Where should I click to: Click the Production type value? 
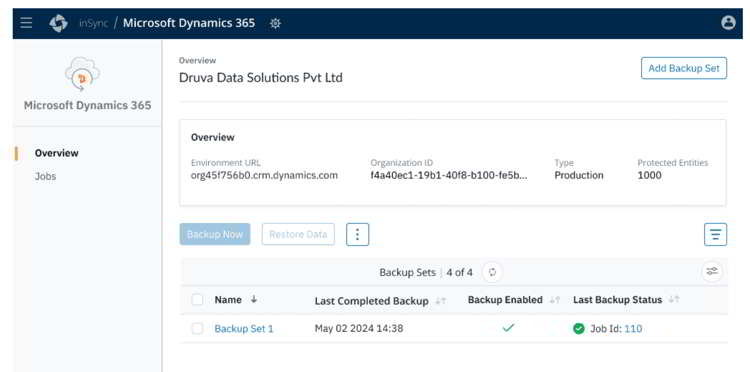click(x=579, y=175)
